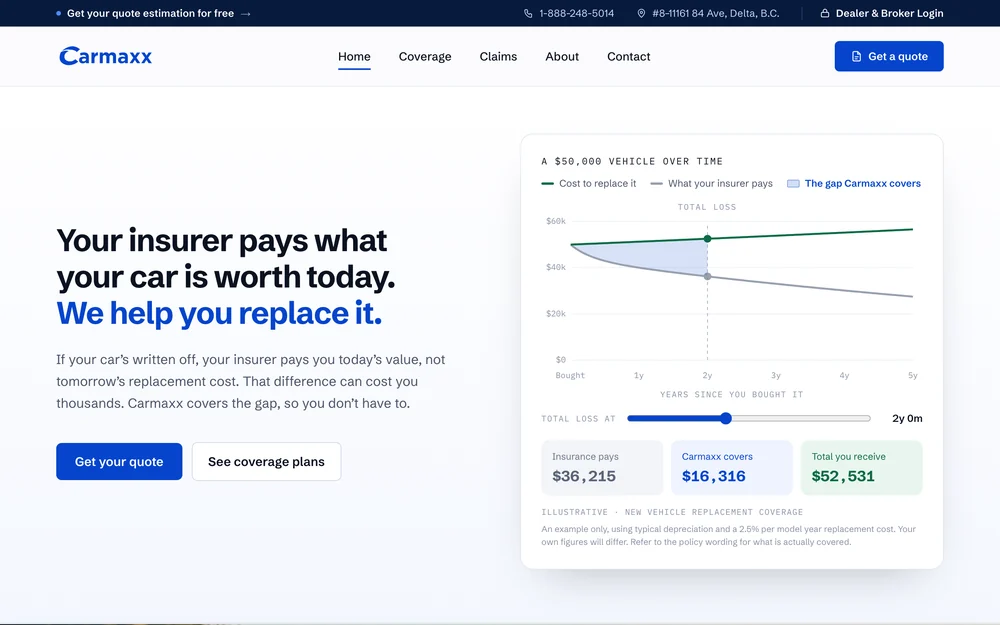The height and width of the screenshot is (625, 1000).
Task: Click the phone icon beside 1-888-248-5014
Action: tap(528, 13)
